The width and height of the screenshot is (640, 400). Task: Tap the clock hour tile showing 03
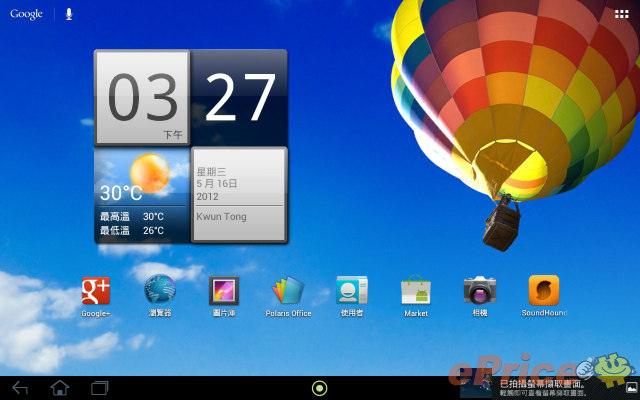click(x=142, y=98)
